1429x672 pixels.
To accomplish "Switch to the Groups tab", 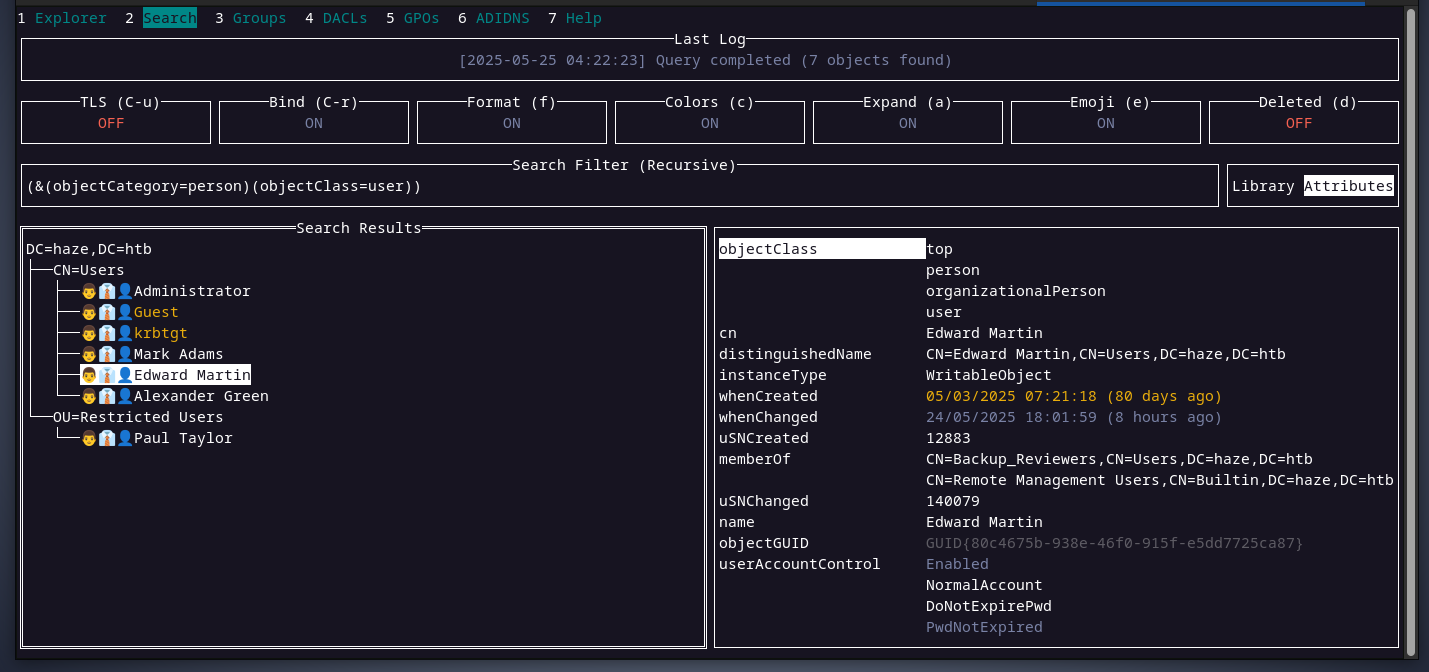I will 259,18.
